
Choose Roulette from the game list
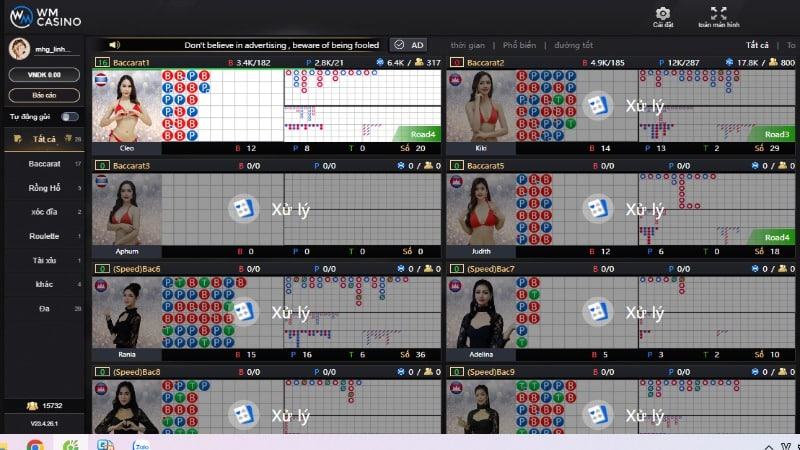(45, 236)
